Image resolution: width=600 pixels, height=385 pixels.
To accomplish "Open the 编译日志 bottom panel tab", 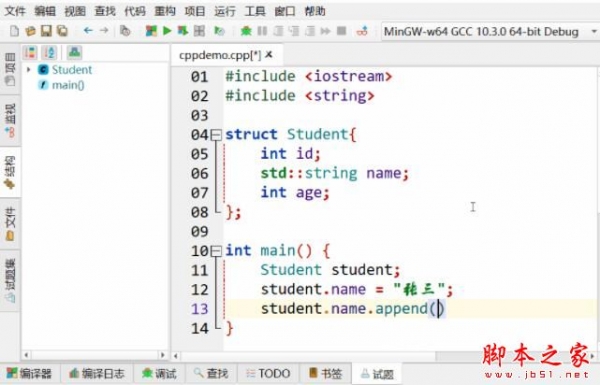I will coord(96,374).
